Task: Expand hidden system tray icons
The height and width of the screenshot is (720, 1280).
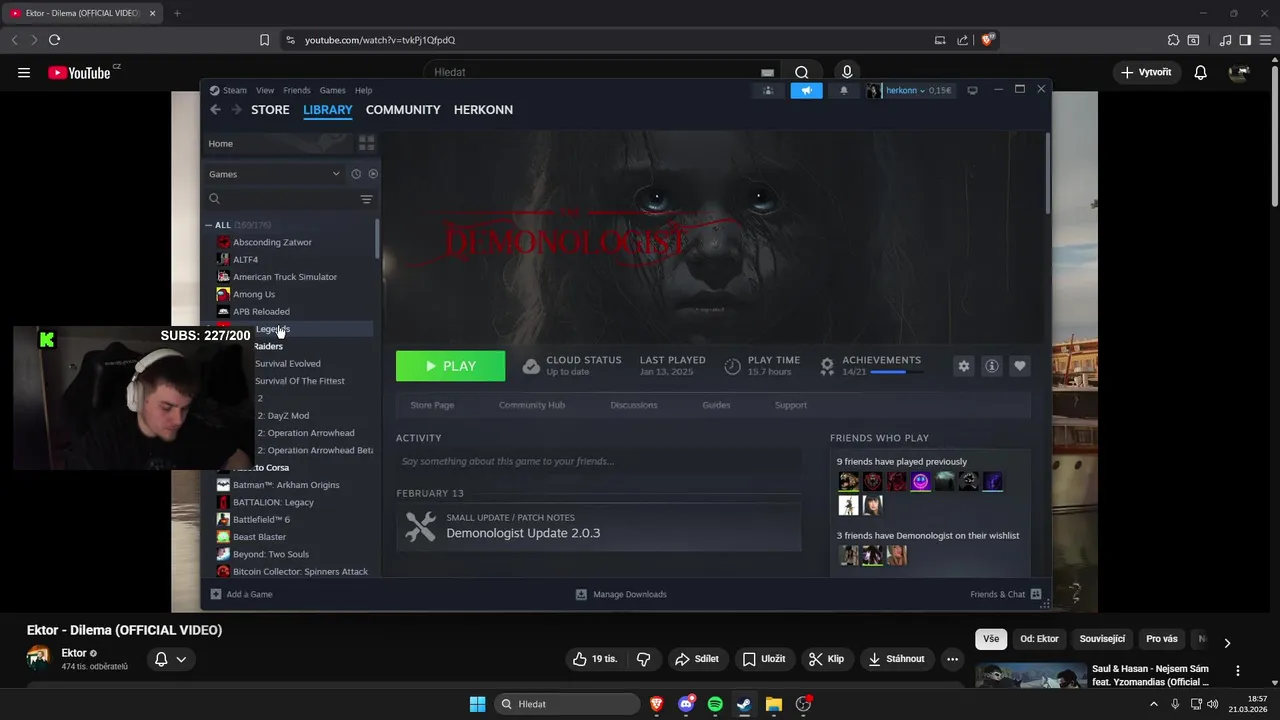Action: coord(1154,704)
